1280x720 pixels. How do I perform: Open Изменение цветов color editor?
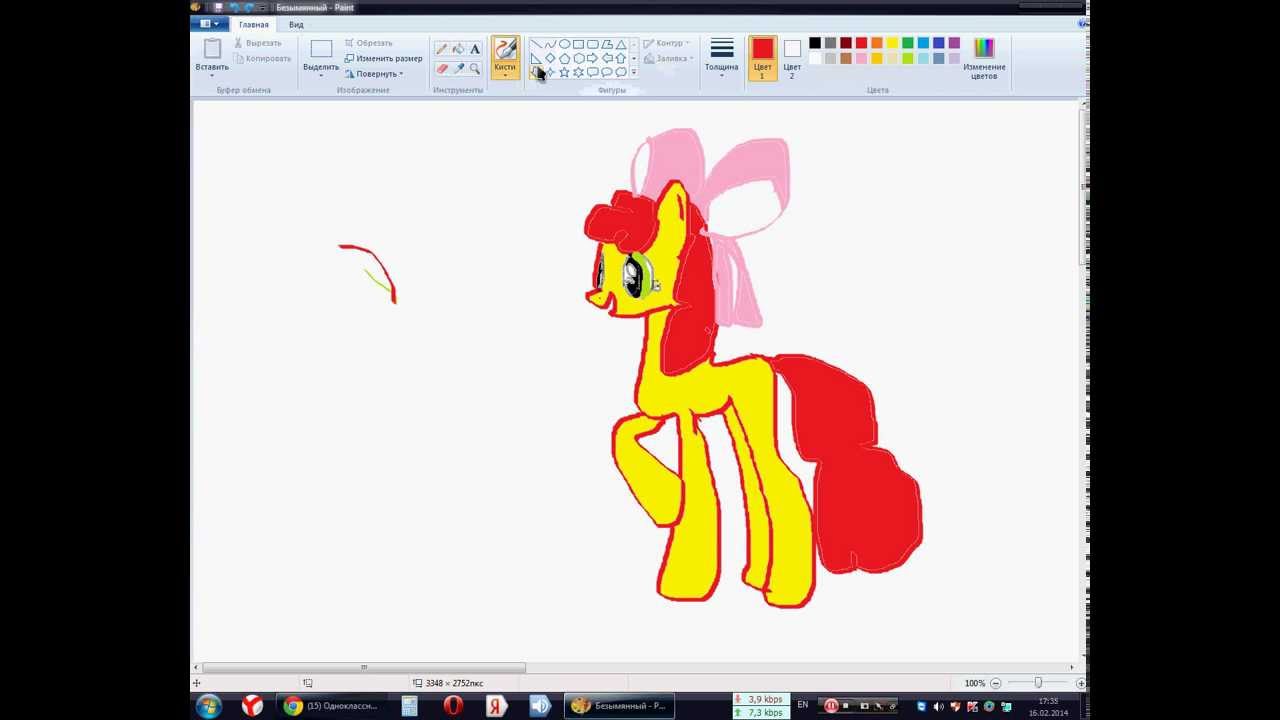coord(984,59)
